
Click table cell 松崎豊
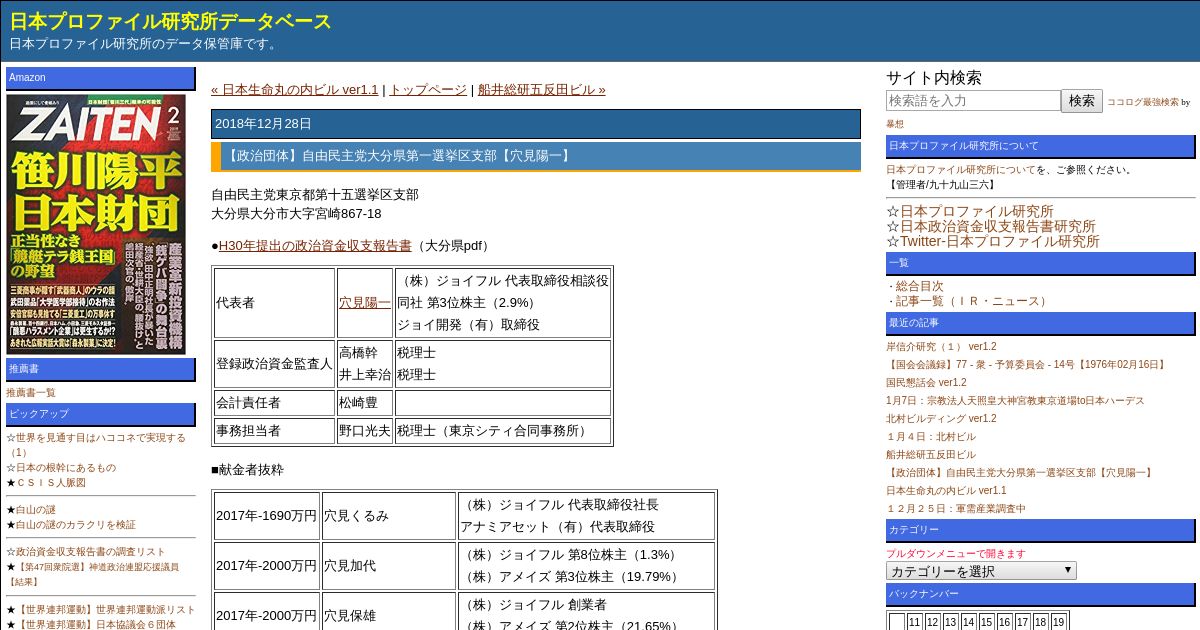(365, 403)
